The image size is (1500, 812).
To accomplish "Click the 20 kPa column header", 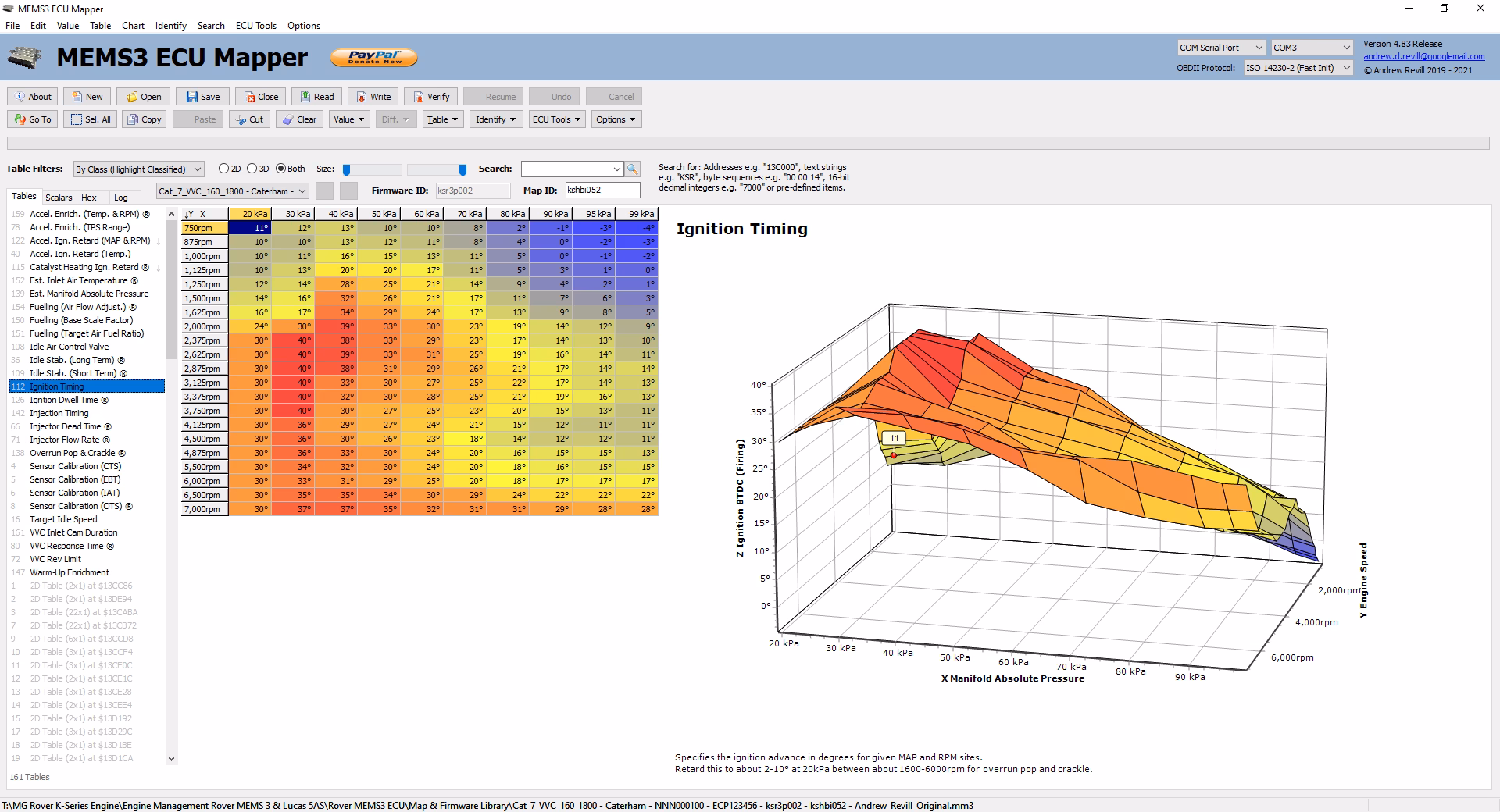I will tap(250, 214).
